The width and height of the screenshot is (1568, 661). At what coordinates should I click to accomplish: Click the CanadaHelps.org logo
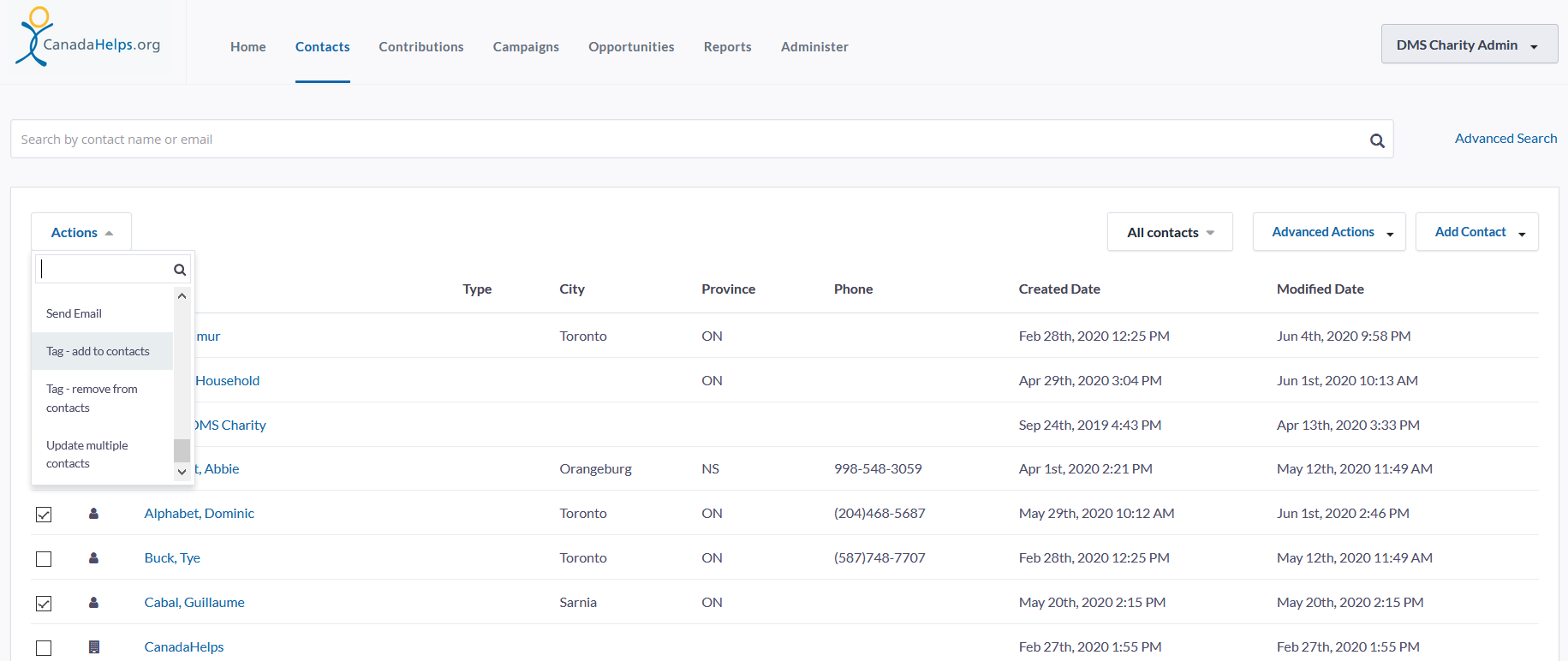point(88,38)
